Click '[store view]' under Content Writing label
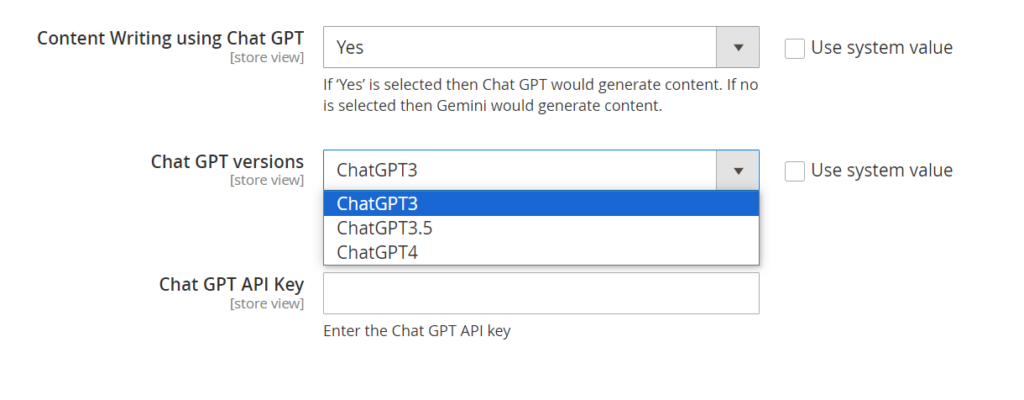 [x=266, y=58]
